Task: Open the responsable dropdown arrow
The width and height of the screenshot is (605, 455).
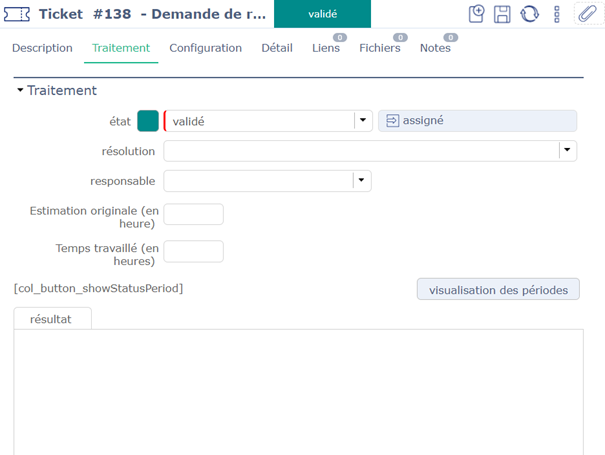Action: (x=362, y=181)
